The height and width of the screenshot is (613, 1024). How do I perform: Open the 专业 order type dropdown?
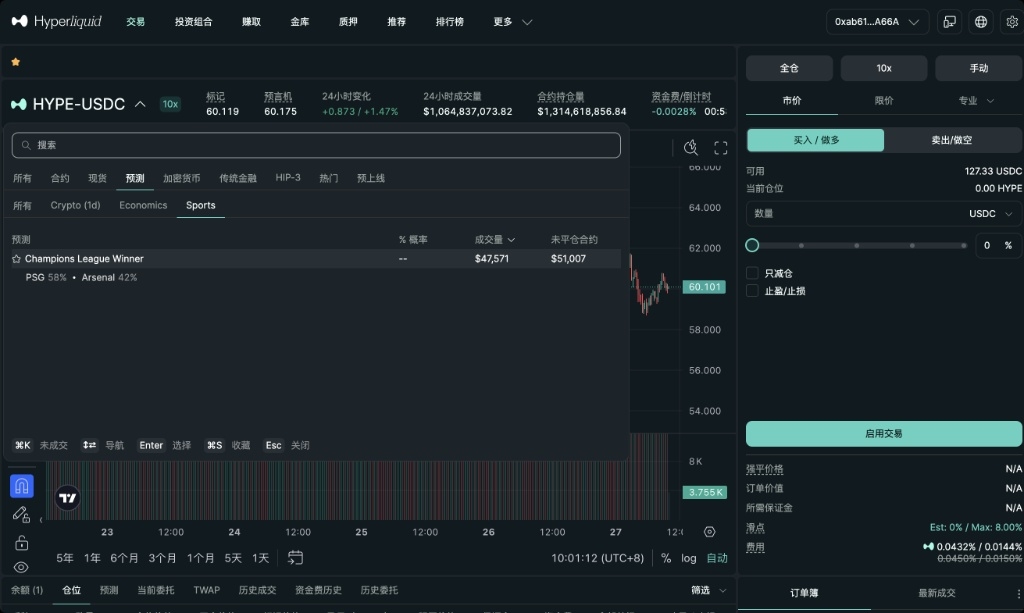tap(976, 101)
